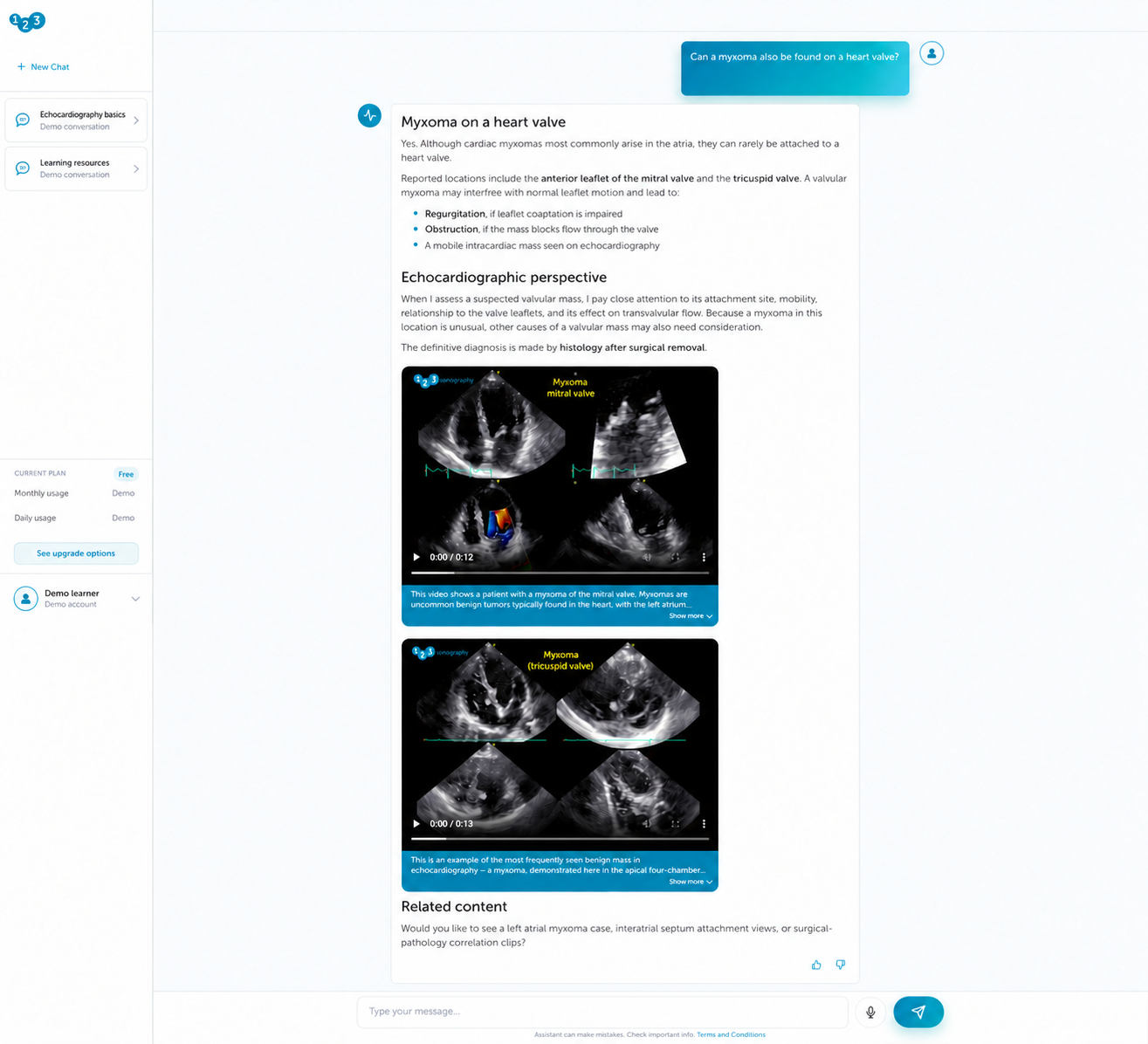Open the Learning resources conversation
This screenshot has width=1148, height=1044.
coord(76,168)
